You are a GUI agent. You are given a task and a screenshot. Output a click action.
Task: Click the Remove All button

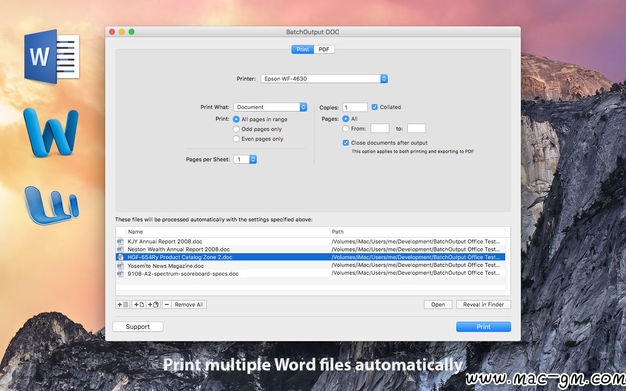(x=189, y=304)
